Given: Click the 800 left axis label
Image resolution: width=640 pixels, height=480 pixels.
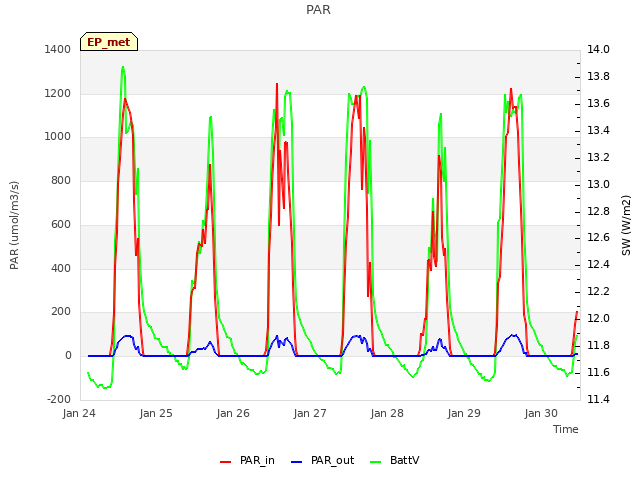Looking at the screenshot, I should click(x=61, y=180).
